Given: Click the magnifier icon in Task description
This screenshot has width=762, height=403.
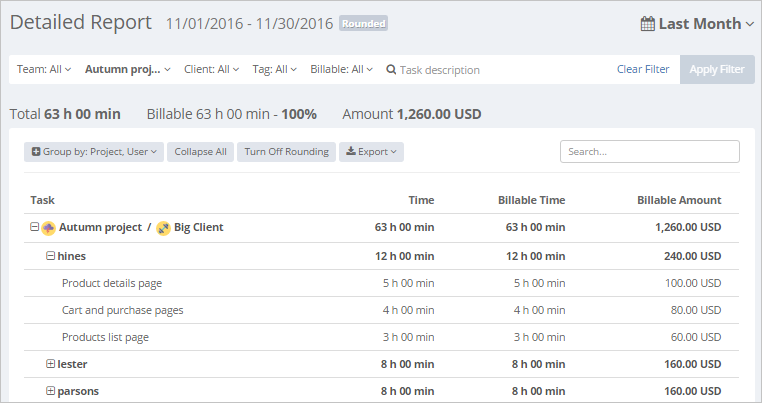Looking at the screenshot, I should [391, 70].
